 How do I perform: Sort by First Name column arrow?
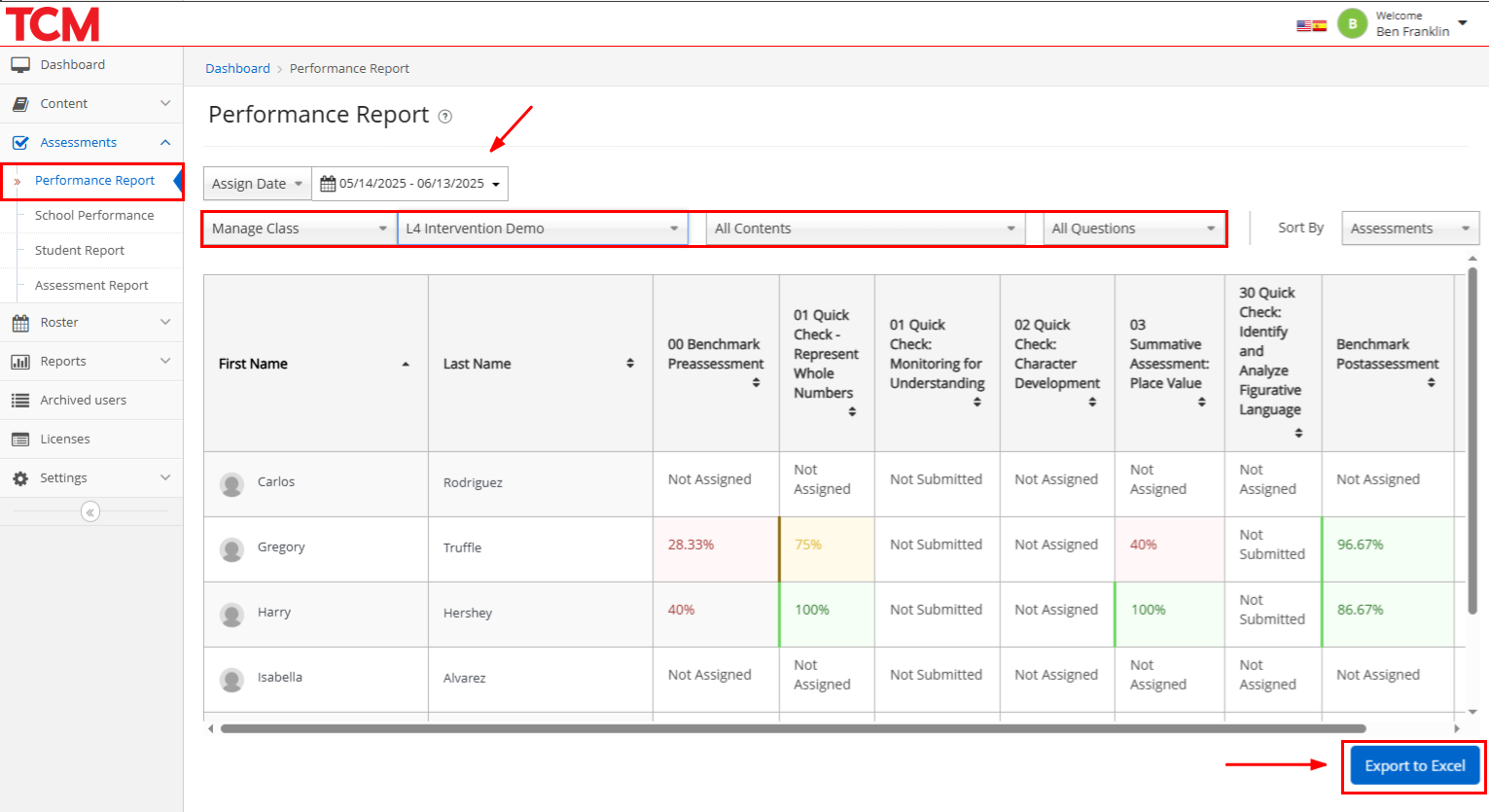click(x=406, y=364)
